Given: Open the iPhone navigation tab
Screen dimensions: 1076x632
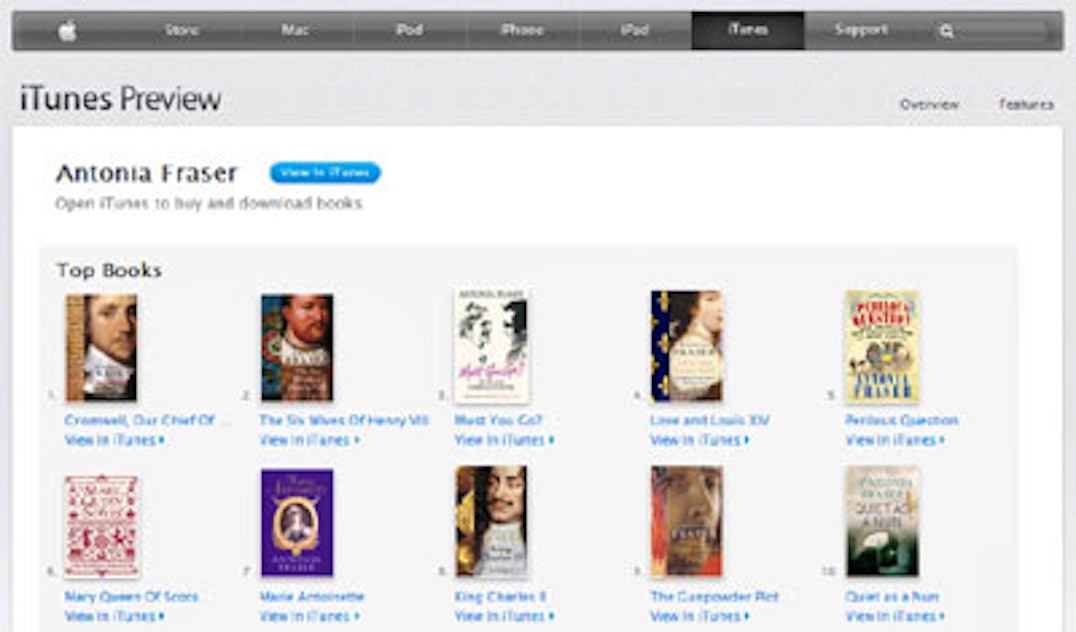Looking at the screenshot, I should (x=522, y=30).
